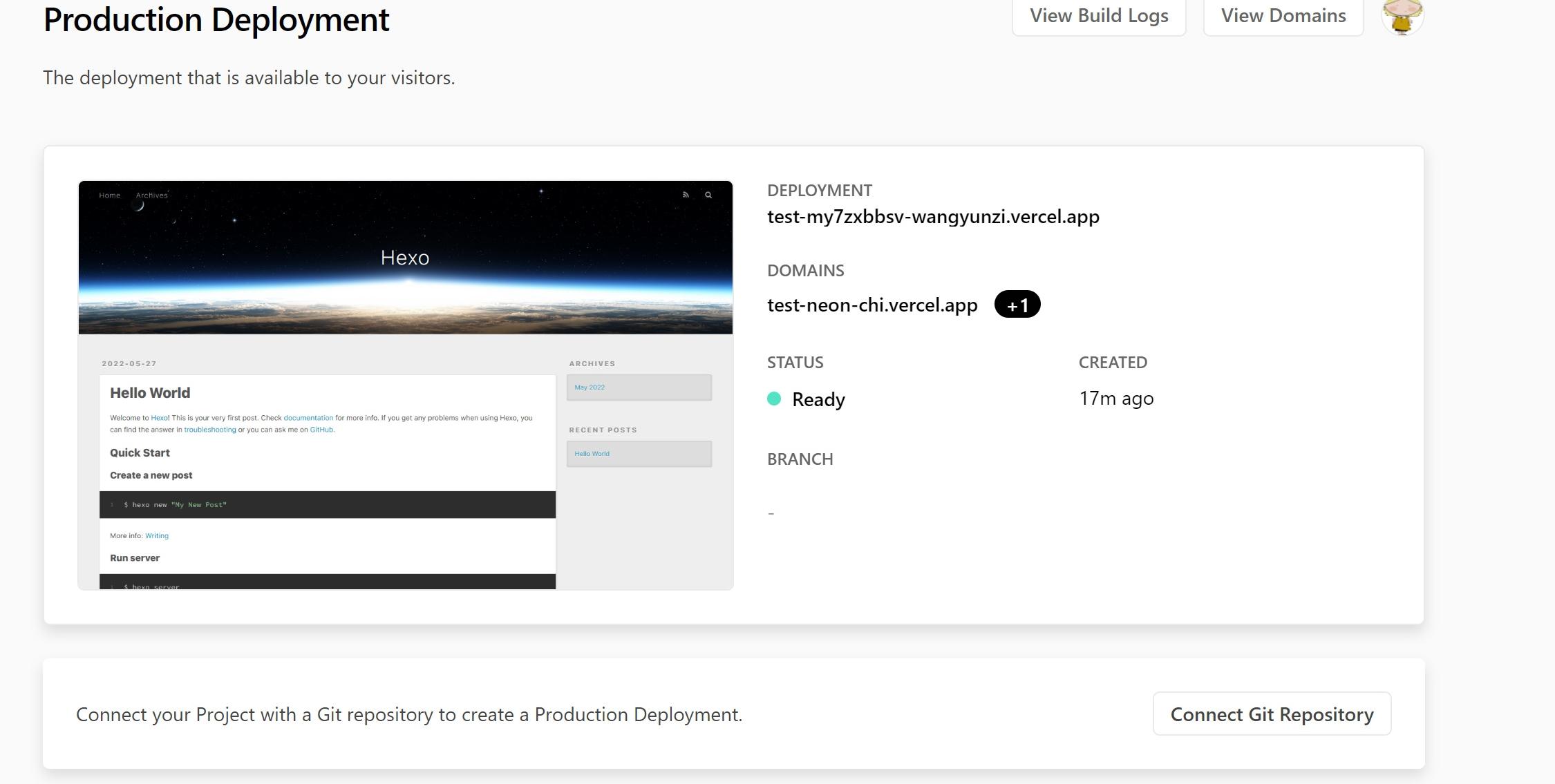Click the CREATED label
The height and width of the screenshot is (784, 1555).
pyautogui.click(x=1113, y=363)
